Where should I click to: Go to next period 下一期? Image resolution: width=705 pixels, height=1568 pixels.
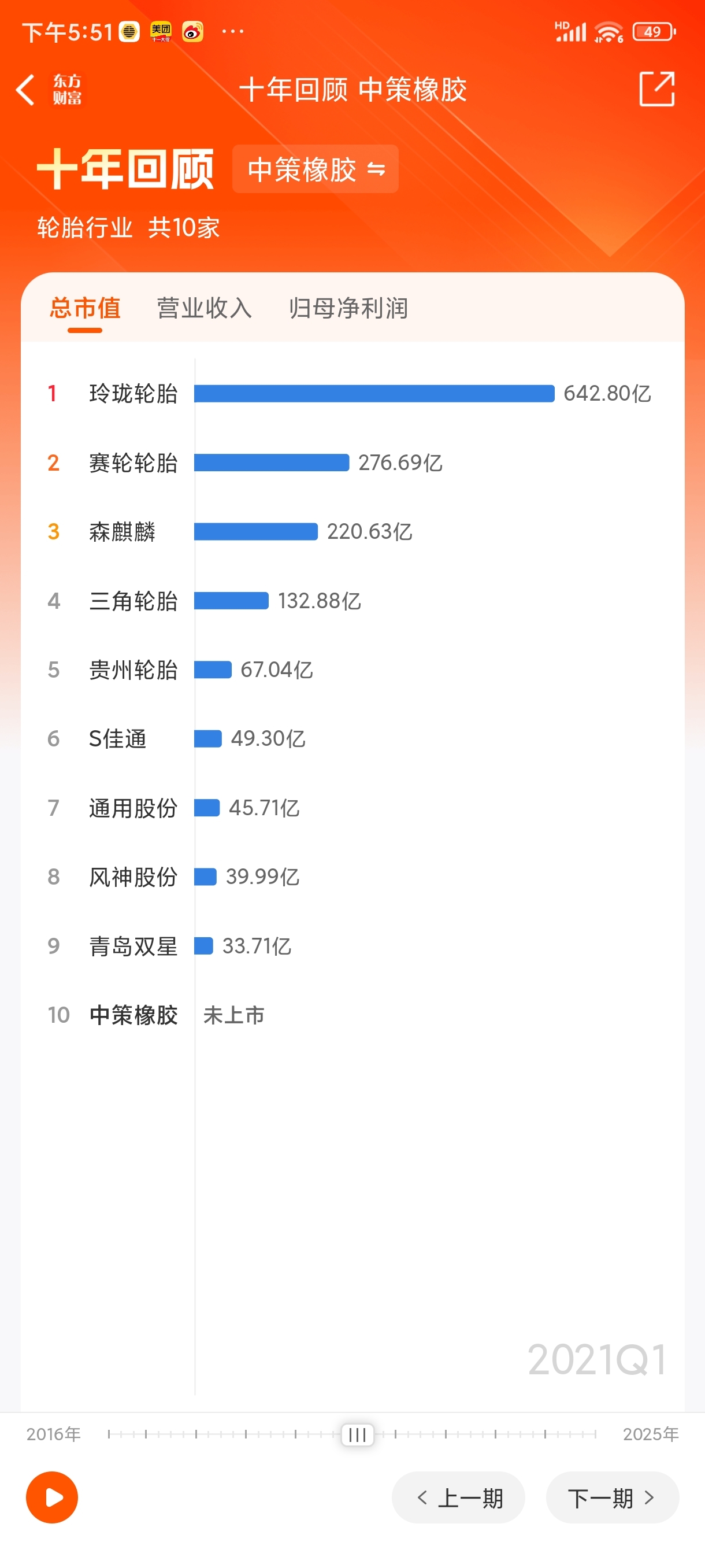612,1497
